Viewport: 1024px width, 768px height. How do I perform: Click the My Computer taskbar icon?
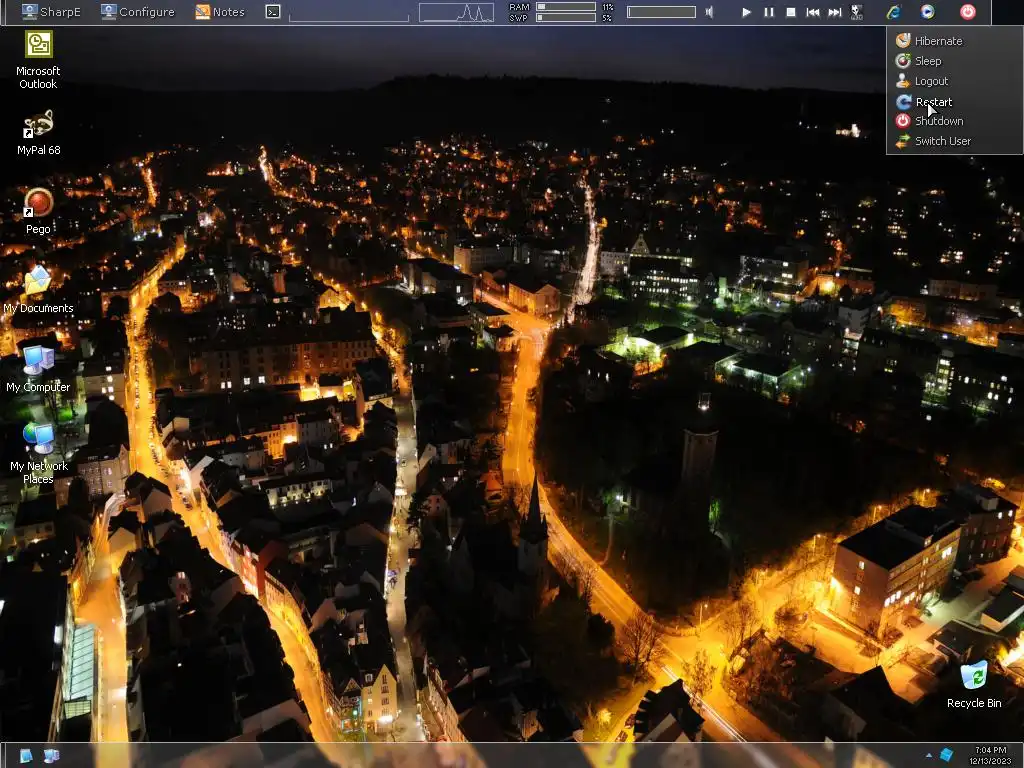[x=51, y=756]
